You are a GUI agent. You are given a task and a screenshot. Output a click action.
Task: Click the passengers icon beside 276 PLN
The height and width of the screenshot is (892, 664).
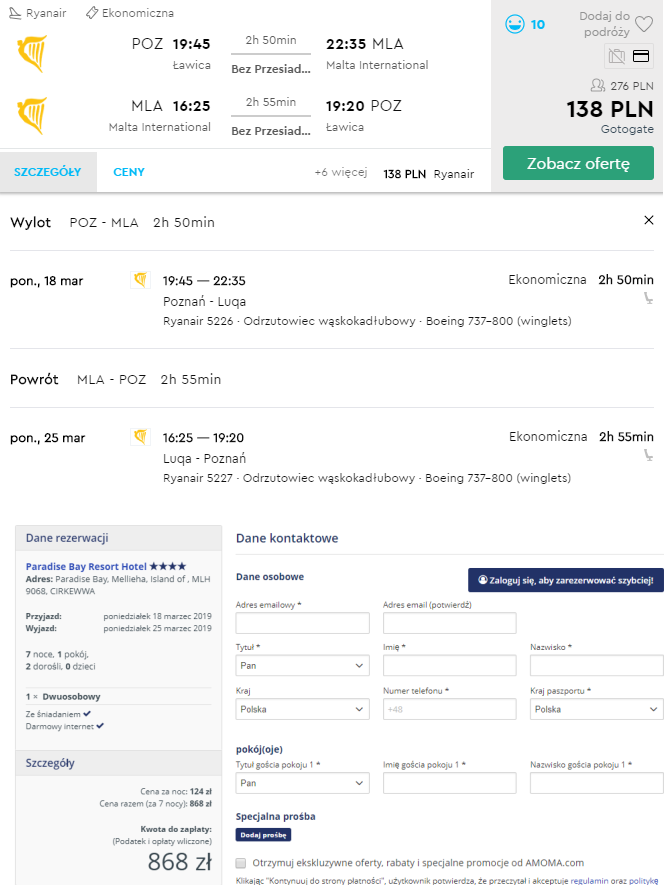[598, 85]
